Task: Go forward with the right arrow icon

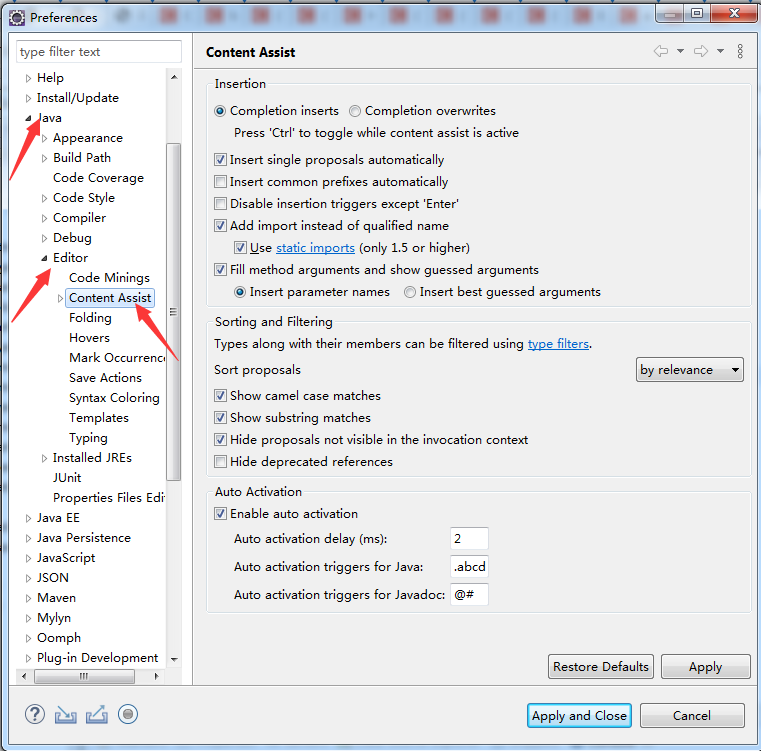Action: [x=701, y=51]
